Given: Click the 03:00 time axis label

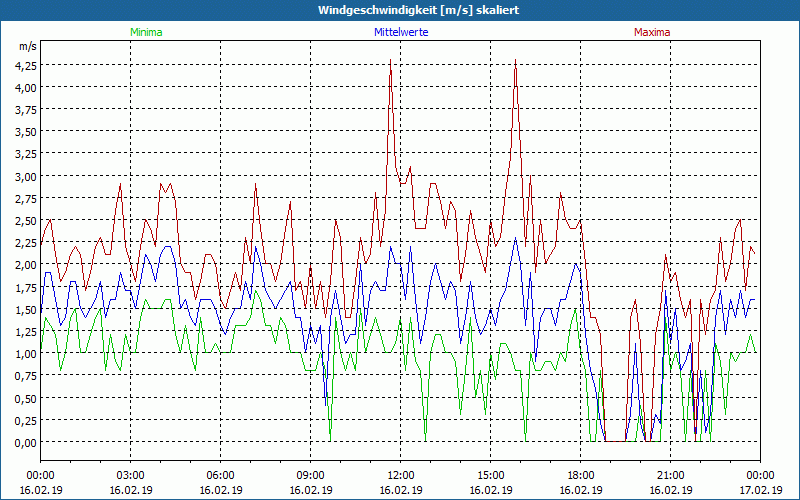Looking at the screenshot, I should [131, 476].
